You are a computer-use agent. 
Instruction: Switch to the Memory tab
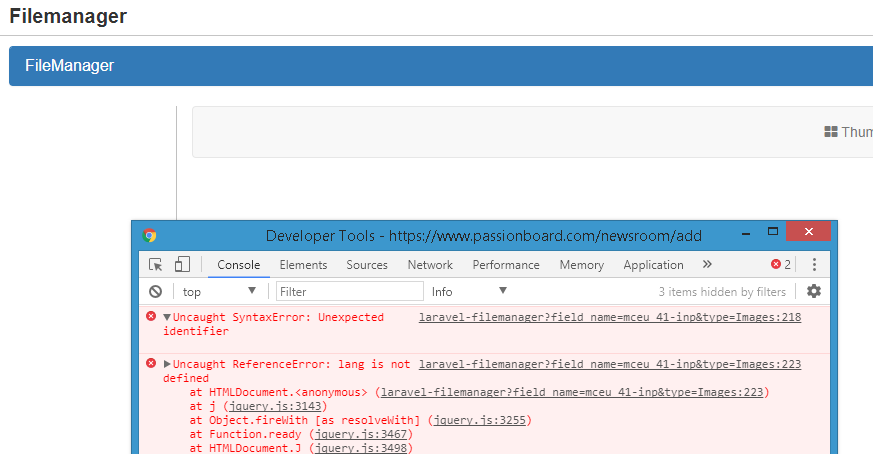(582, 265)
